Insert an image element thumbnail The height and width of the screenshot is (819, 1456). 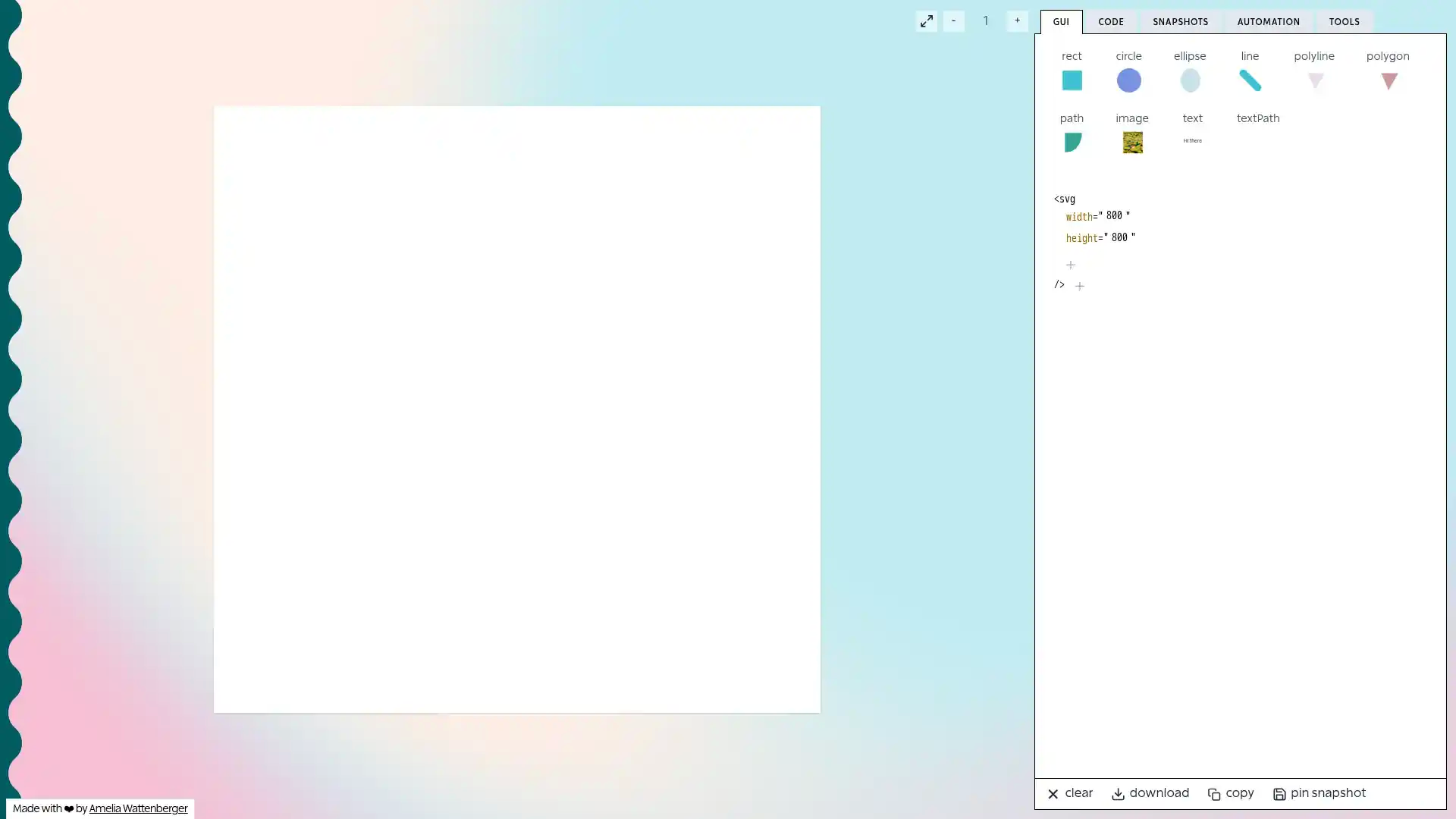(1132, 142)
